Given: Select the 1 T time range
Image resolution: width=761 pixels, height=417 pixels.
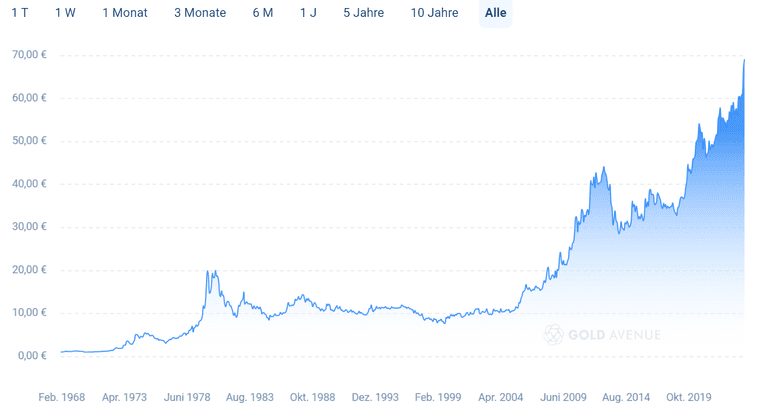Looking at the screenshot, I should coord(19,13).
